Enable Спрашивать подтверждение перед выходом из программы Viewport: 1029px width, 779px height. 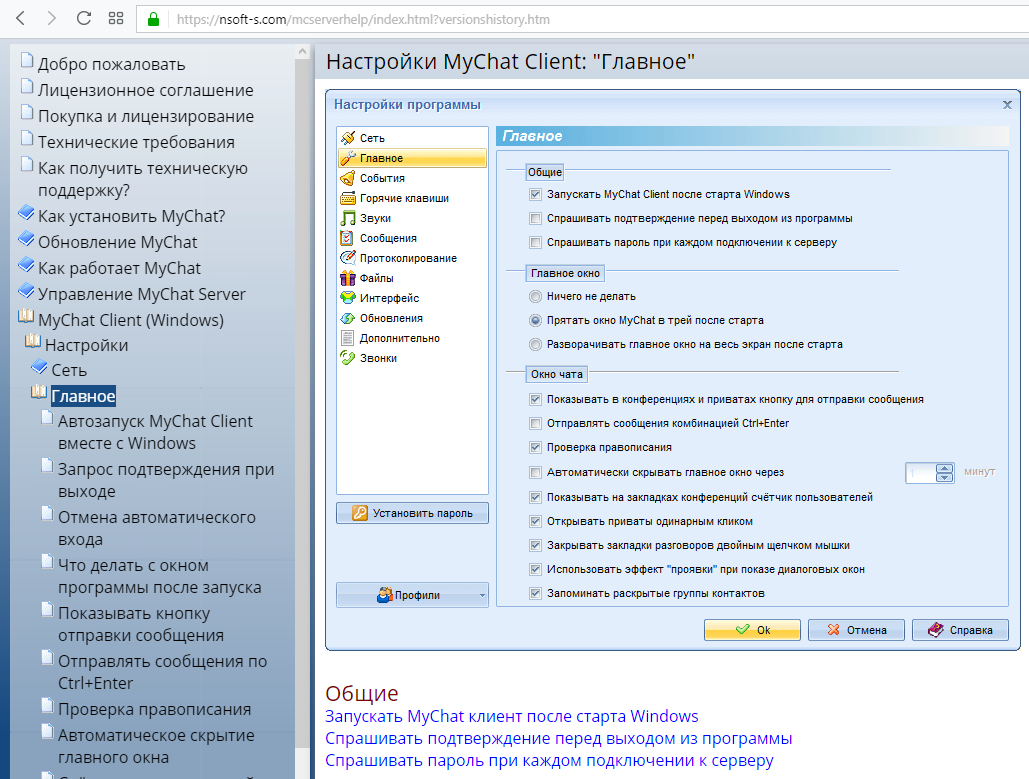click(x=536, y=219)
